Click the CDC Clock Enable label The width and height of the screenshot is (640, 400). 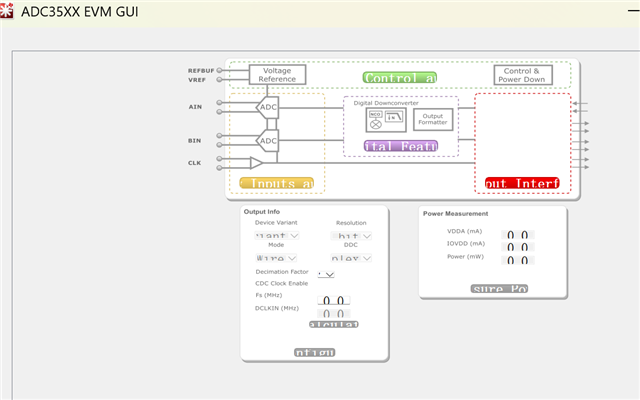tap(282, 283)
